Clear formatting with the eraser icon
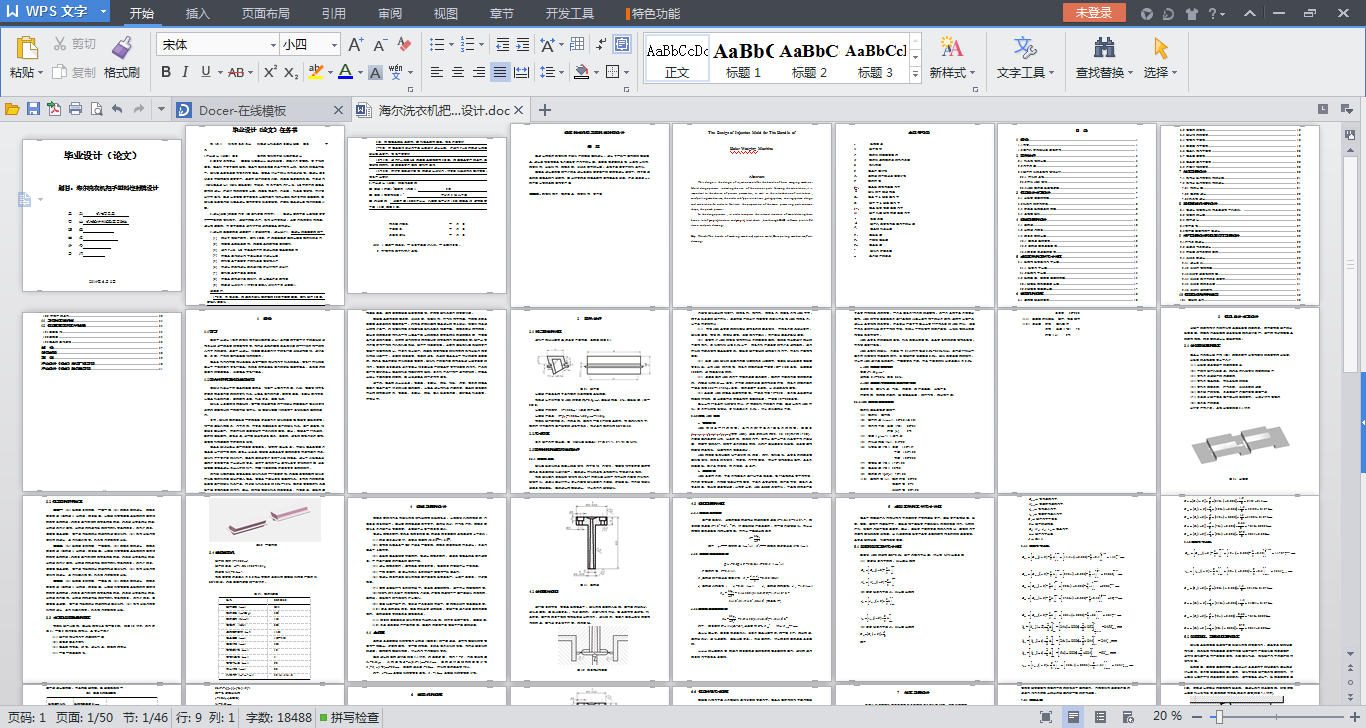This screenshot has height=728, width=1366. [x=404, y=45]
